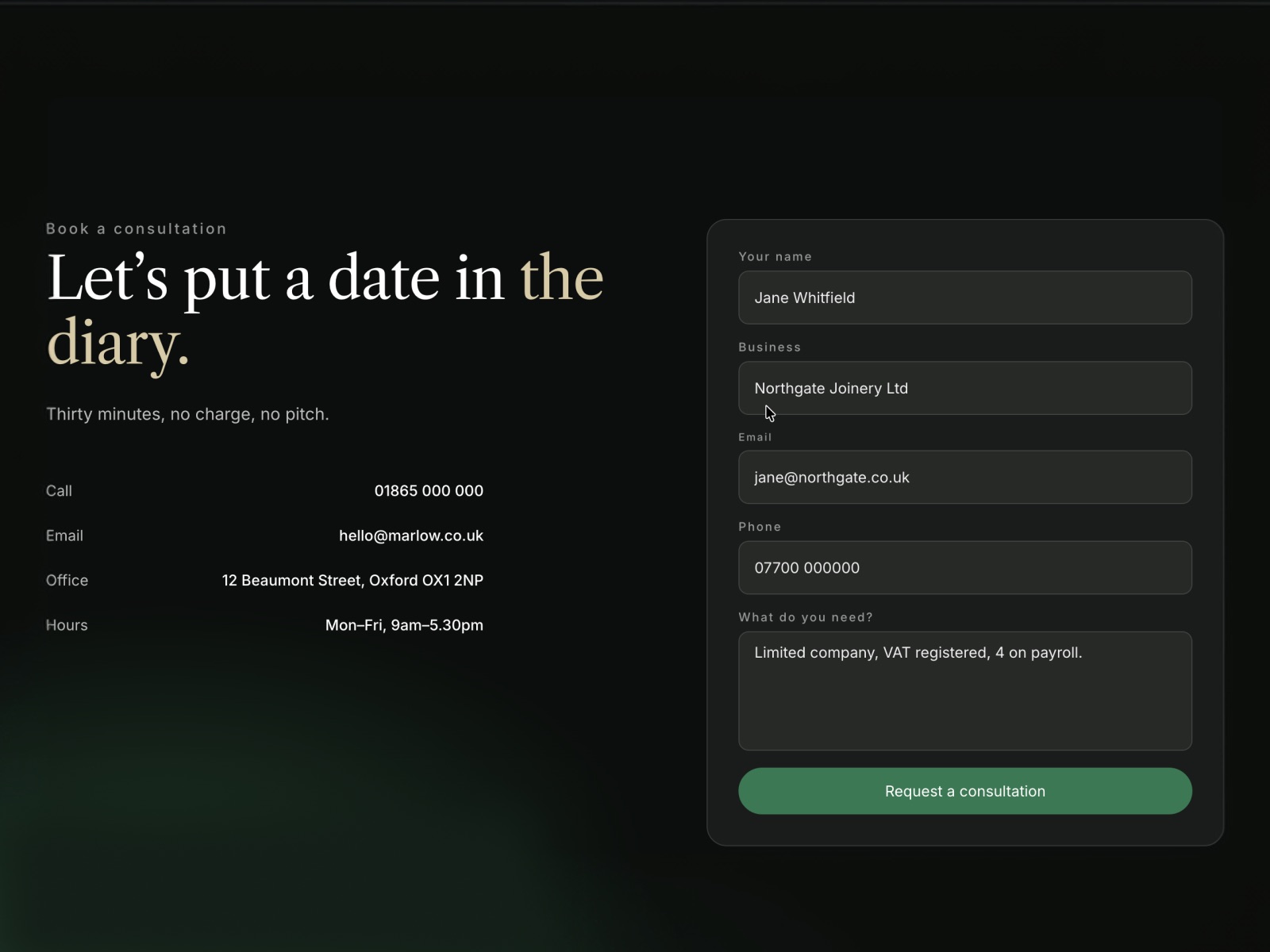The width and height of the screenshot is (1270, 952).
Task: Submit with the Request a consultation button
Action: click(x=964, y=791)
